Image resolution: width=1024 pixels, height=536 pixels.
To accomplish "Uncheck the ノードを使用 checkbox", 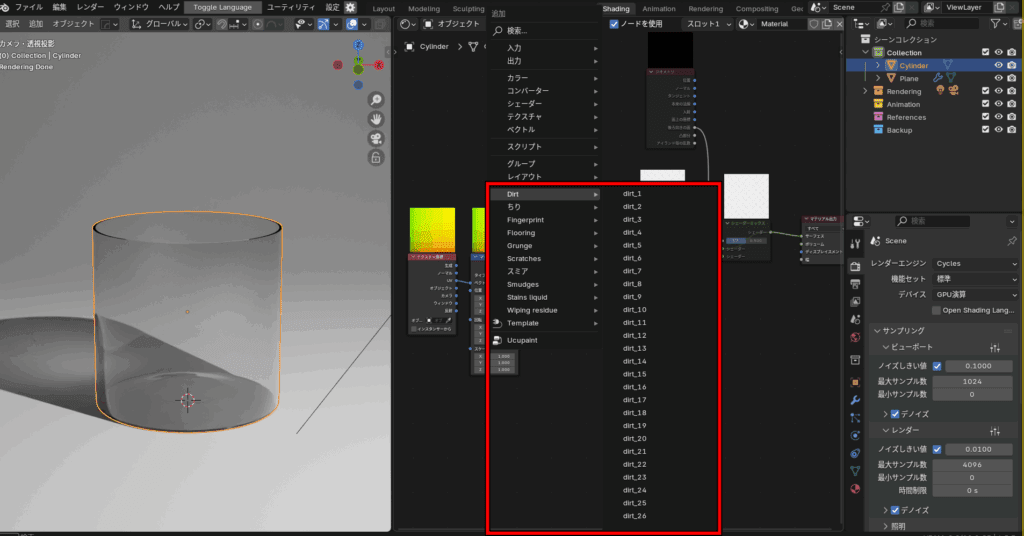I will (x=614, y=23).
